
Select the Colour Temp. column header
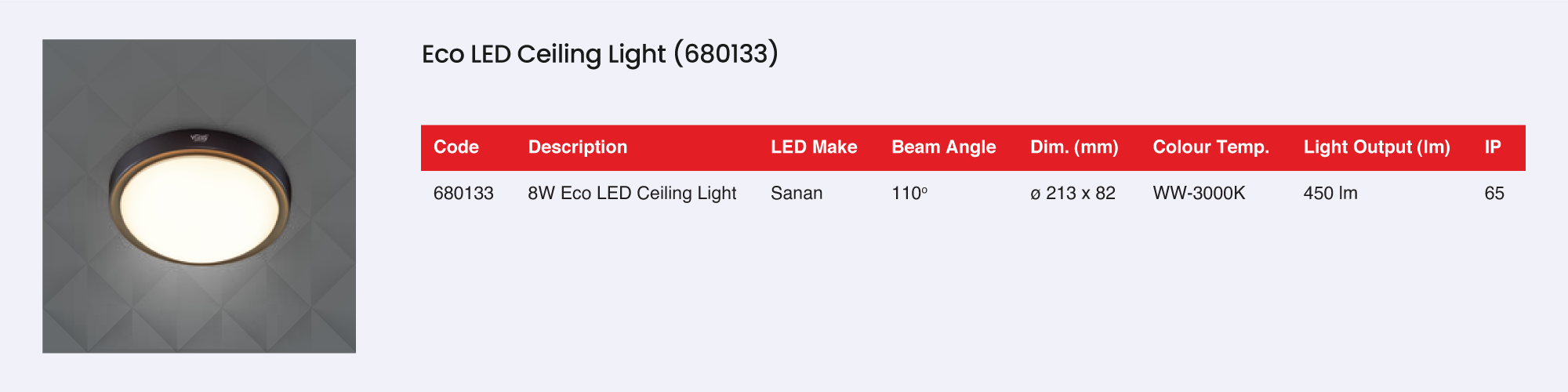point(1210,147)
